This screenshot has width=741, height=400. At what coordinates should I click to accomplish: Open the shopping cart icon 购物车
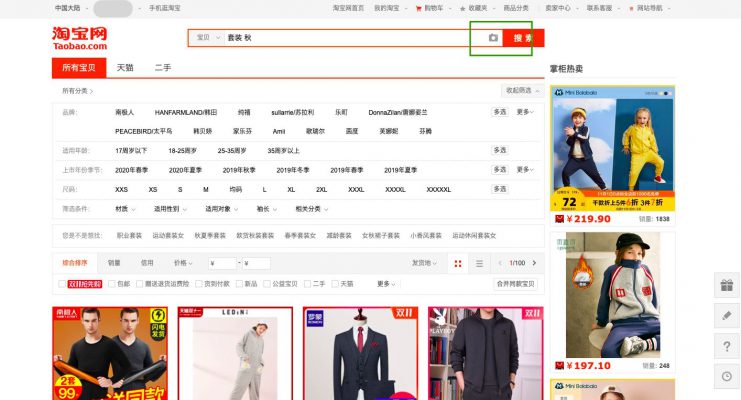pyautogui.click(x=418, y=9)
